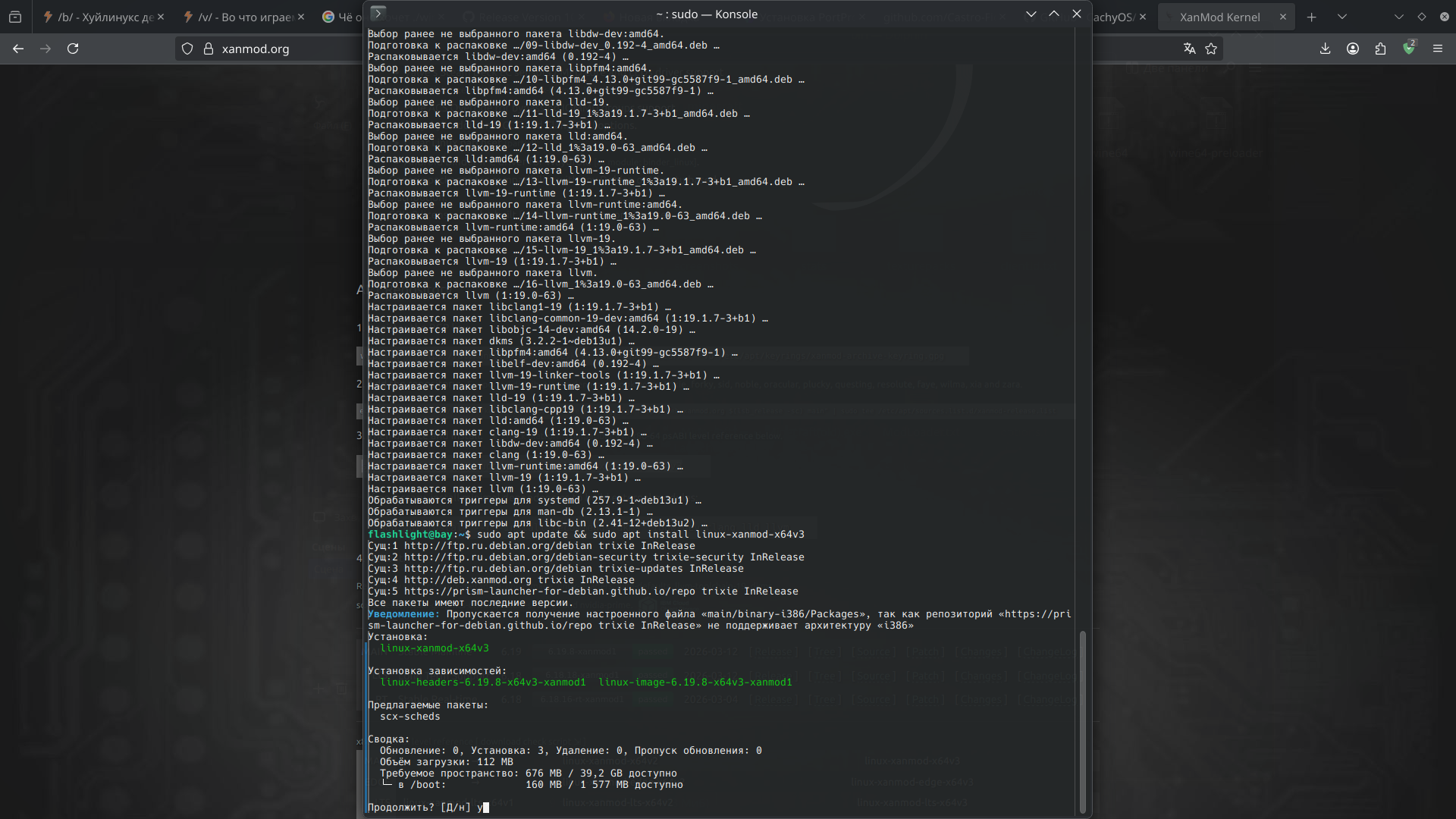Click the Konsole vertical scrollbar handle
Image resolution: width=1456 pixels, height=819 pixels.
pos(1082,720)
